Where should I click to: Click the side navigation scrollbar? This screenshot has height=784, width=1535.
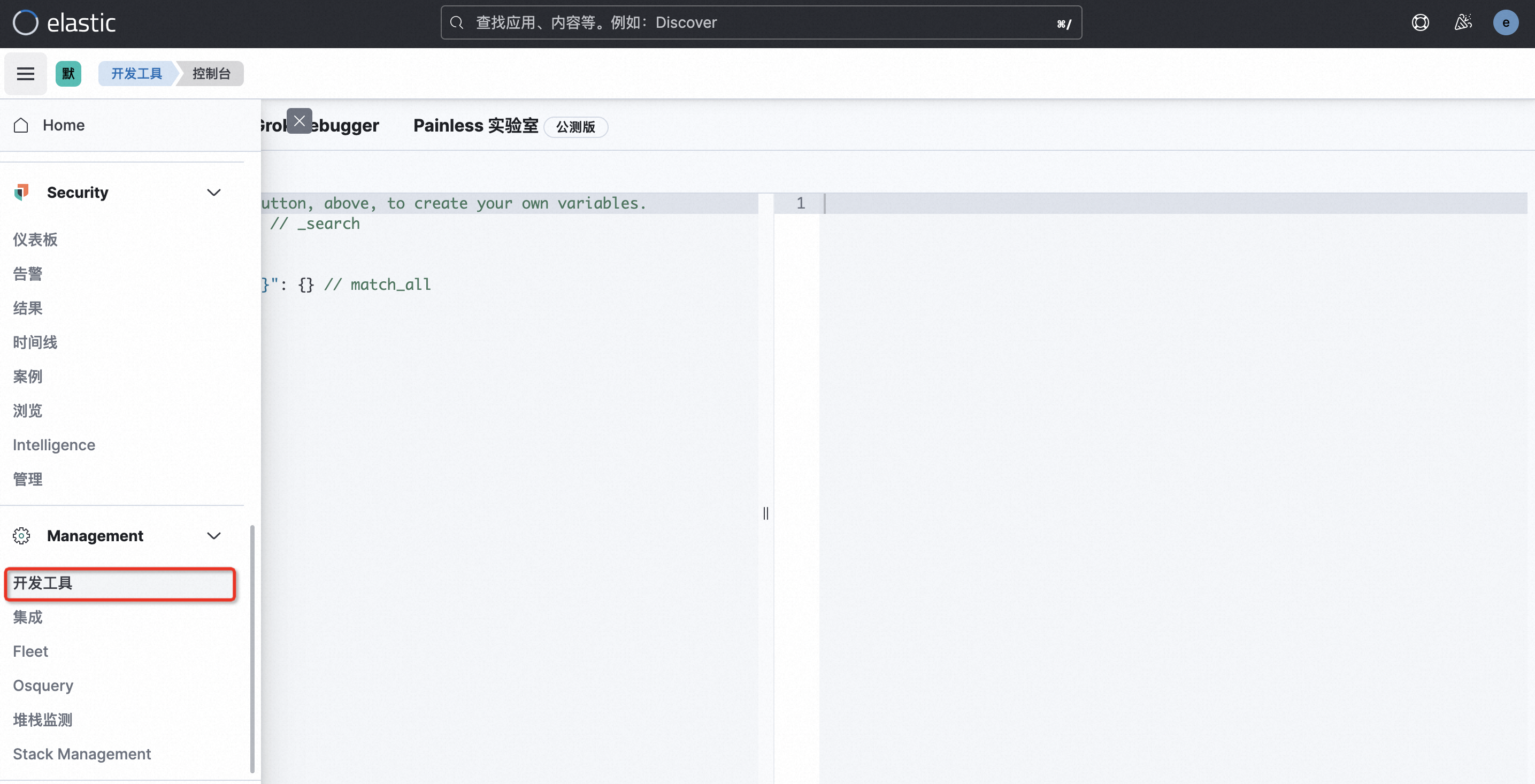252,648
